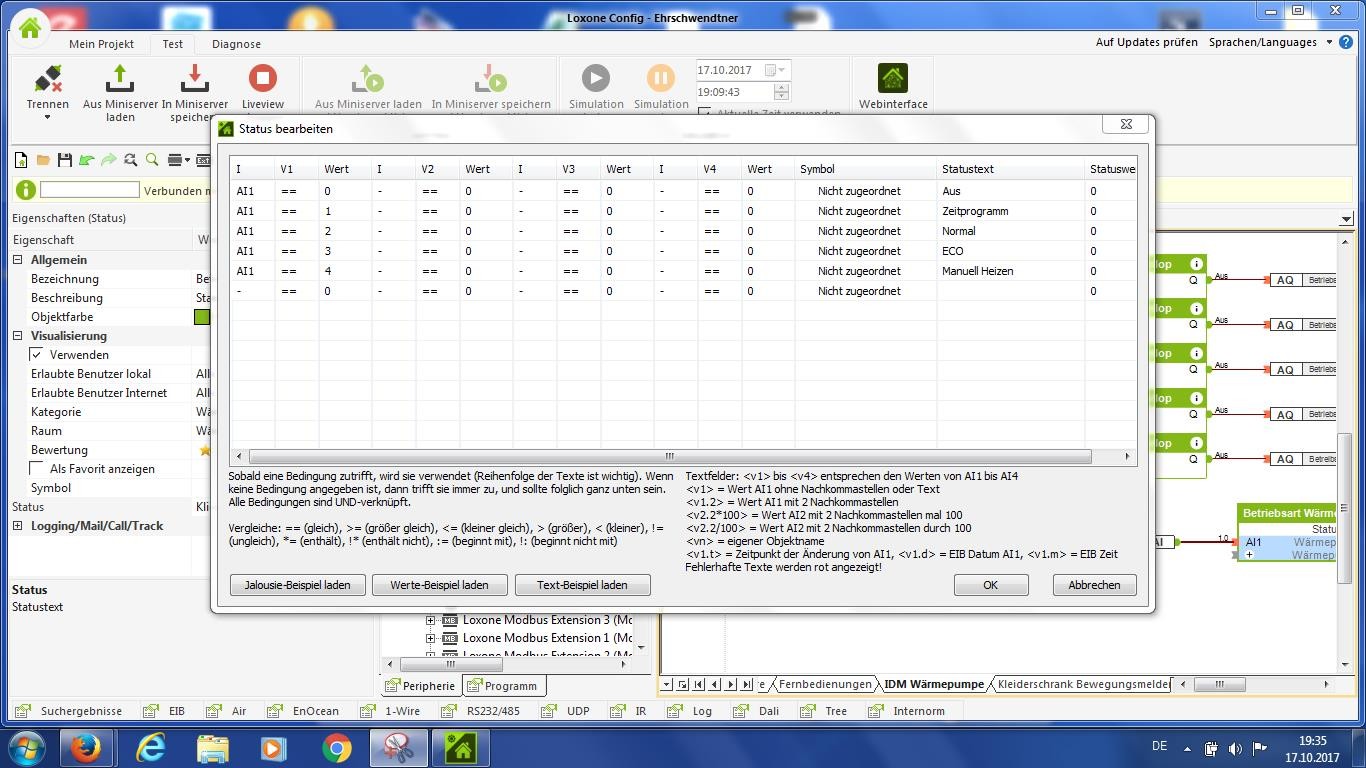The height and width of the screenshot is (768, 1366).
Task: Open Windows Explorer from the taskbar
Action: tap(212, 747)
